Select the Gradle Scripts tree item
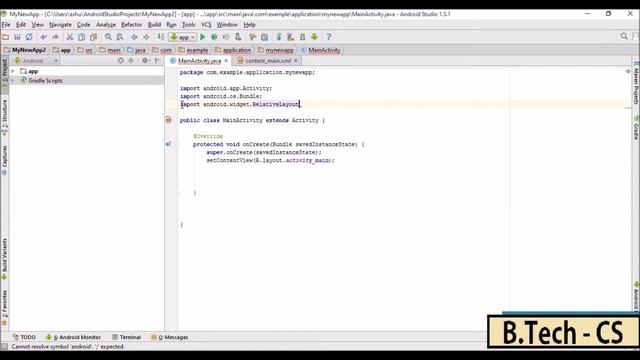This screenshot has height=360, width=640. coord(45,80)
